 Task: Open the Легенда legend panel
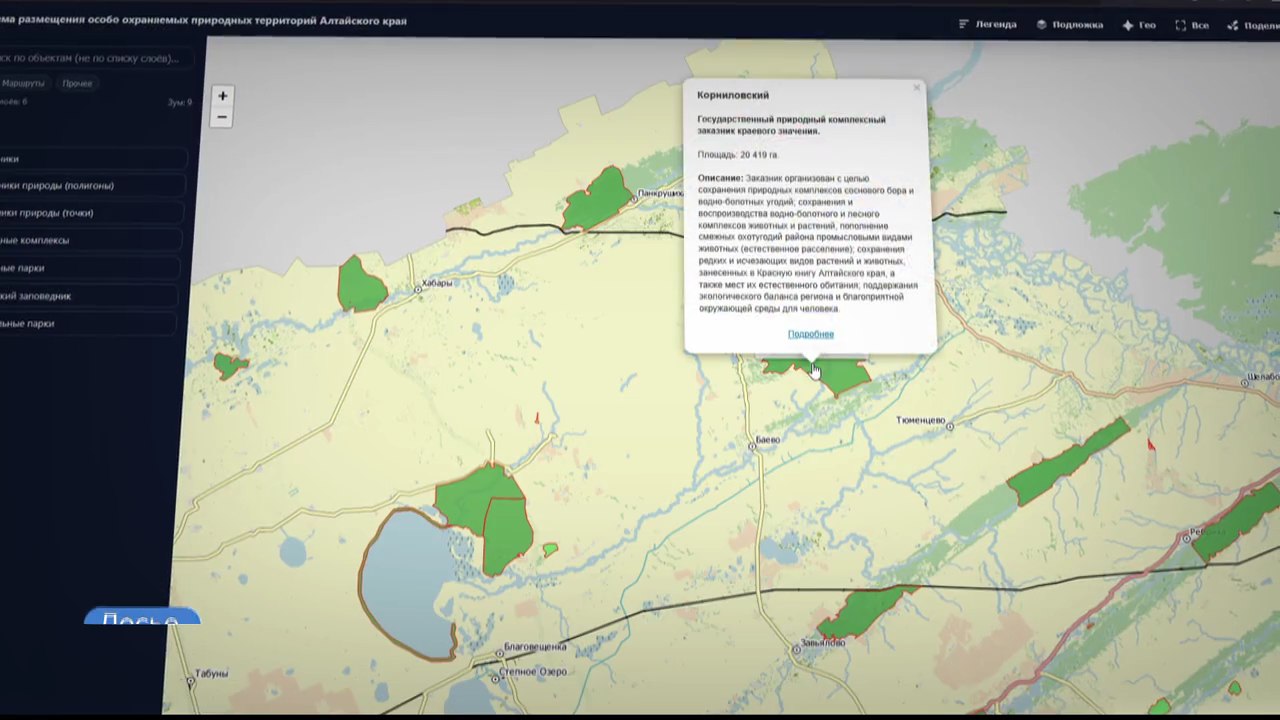(987, 25)
